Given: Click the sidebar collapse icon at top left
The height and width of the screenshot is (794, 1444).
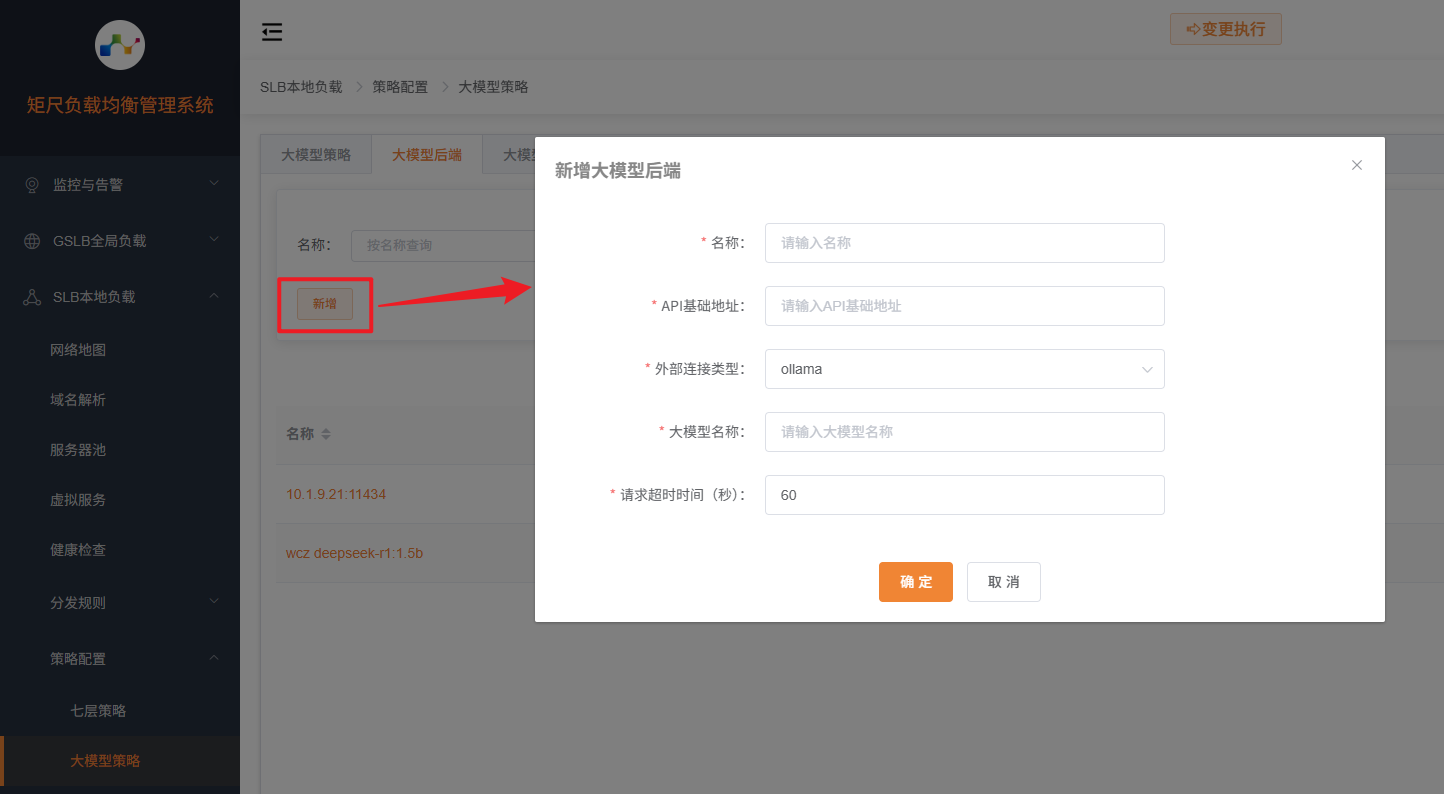Looking at the screenshot, I should pyautogui.click(x=271, y=31).
